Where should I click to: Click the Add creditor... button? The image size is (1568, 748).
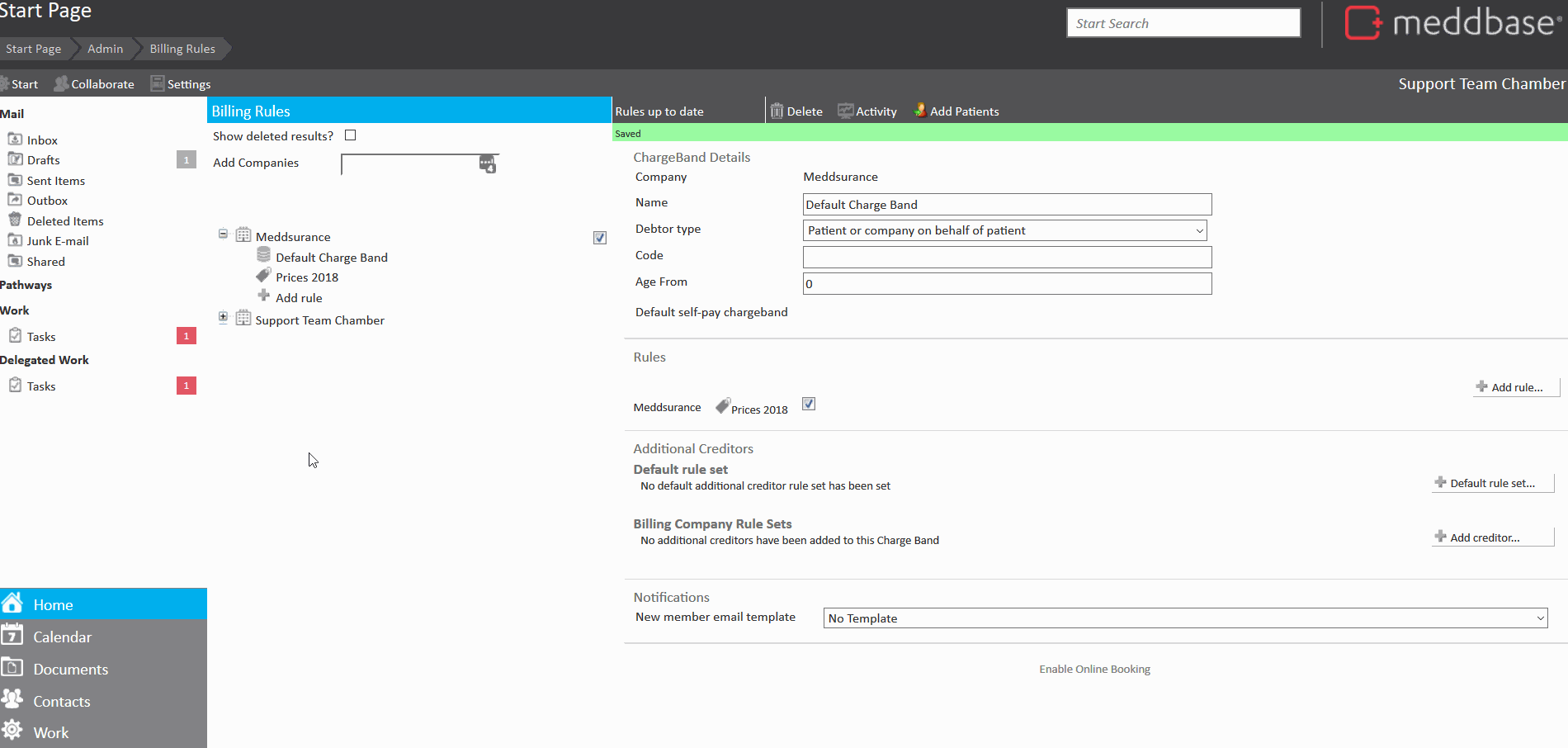point(1484,537)
